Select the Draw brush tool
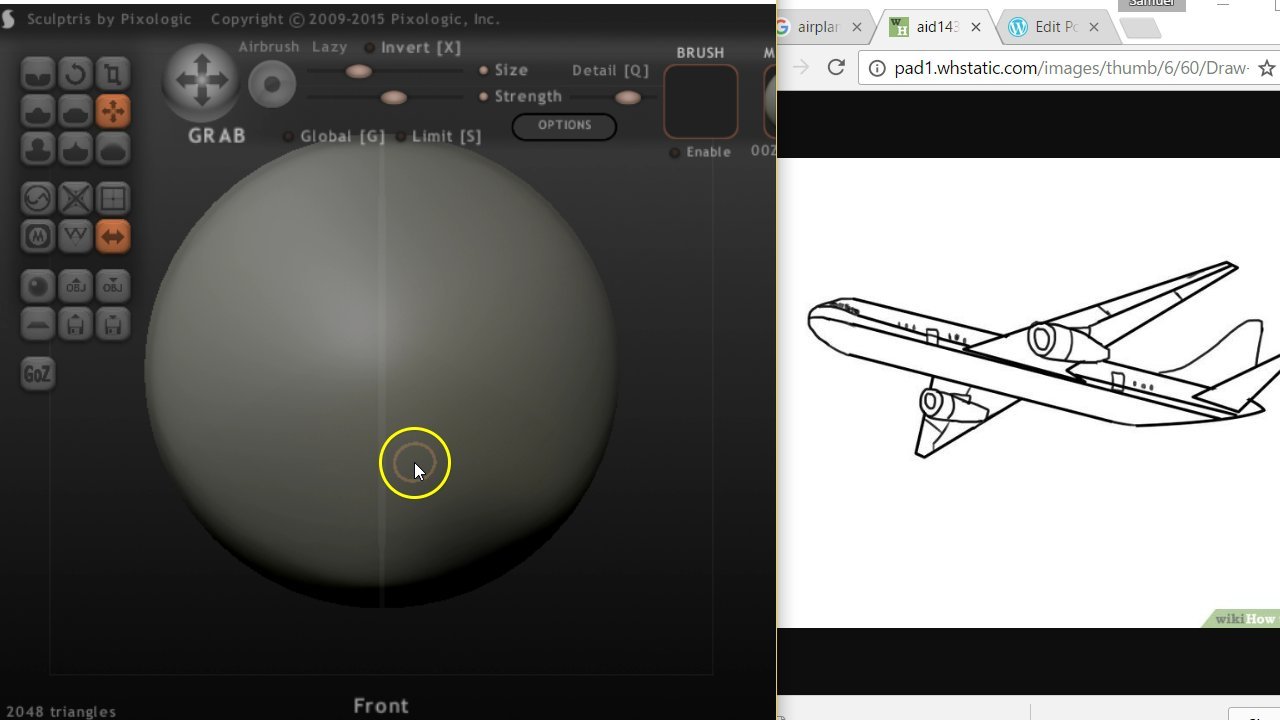The height and width of the screenshot is (720, 1280). point(36,111)
